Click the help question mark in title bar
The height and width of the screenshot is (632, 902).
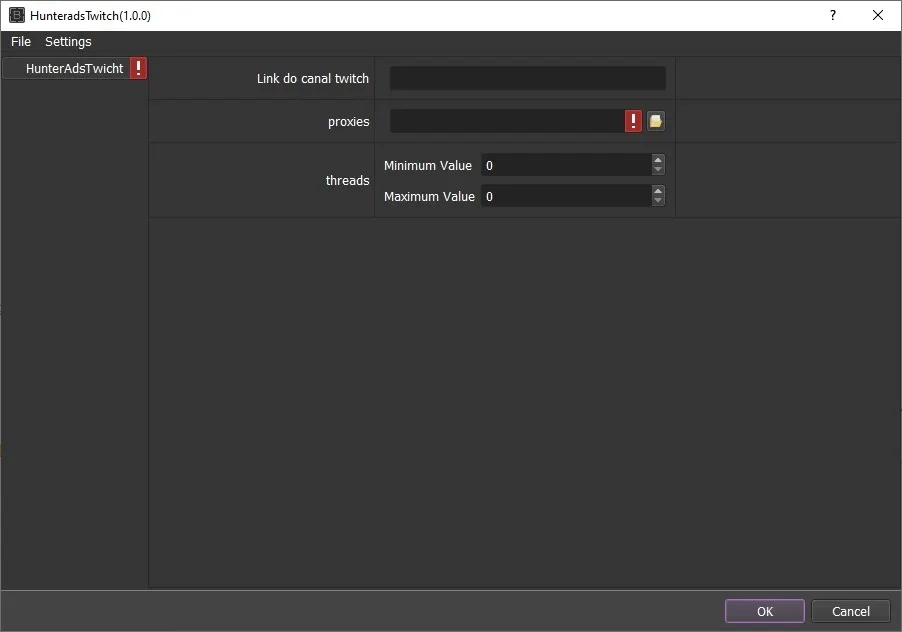pyautogui.click(x=832, y=16)
